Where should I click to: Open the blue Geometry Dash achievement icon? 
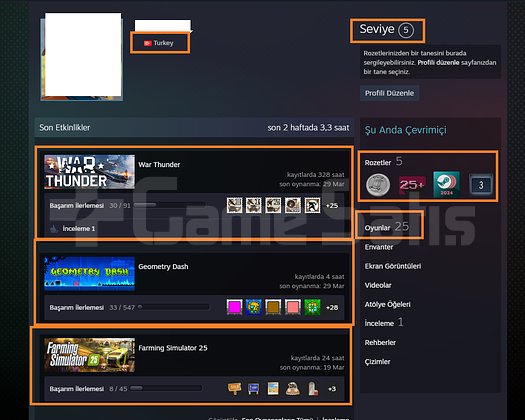[x=254, y=307]
